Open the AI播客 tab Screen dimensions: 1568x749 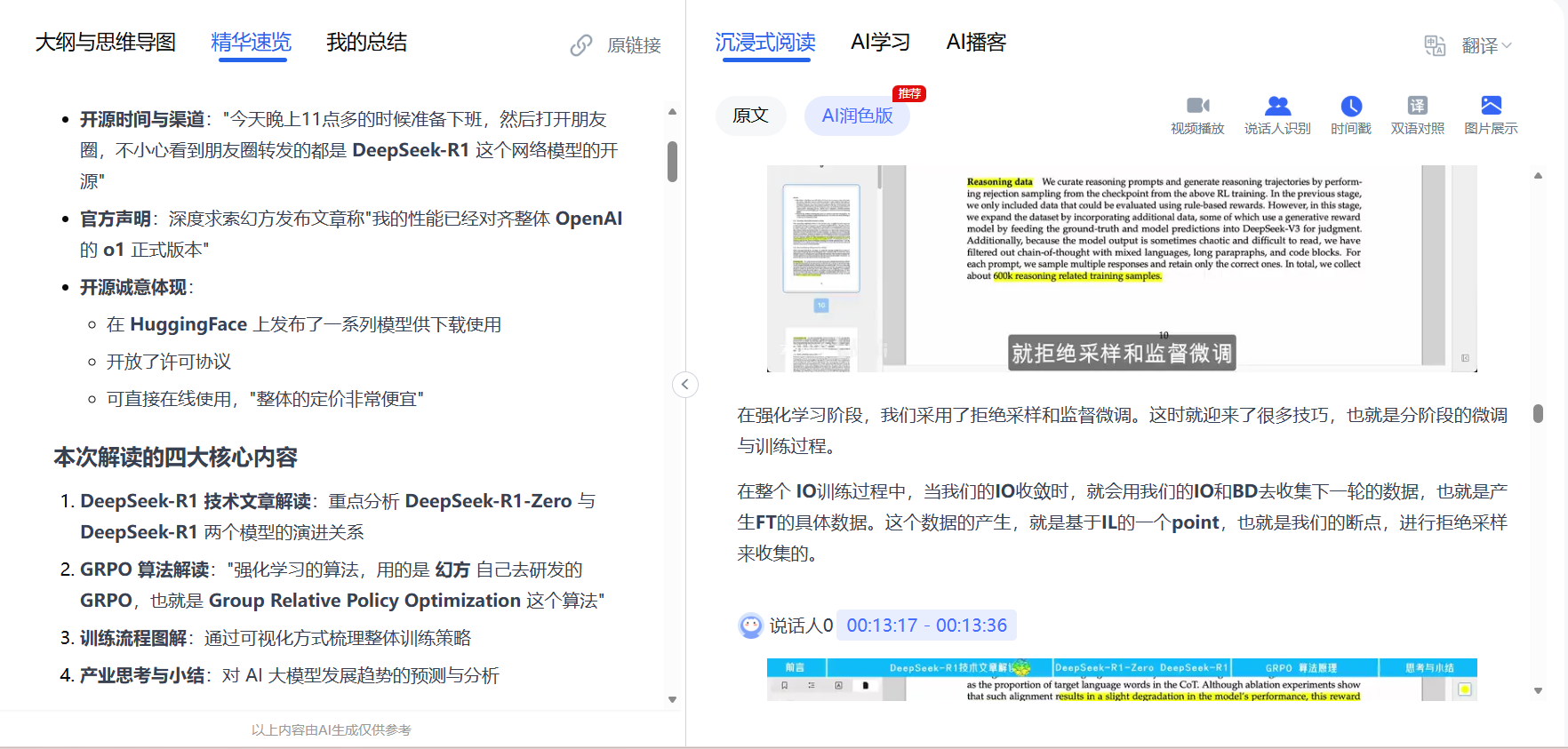click(x=976, y=42)
